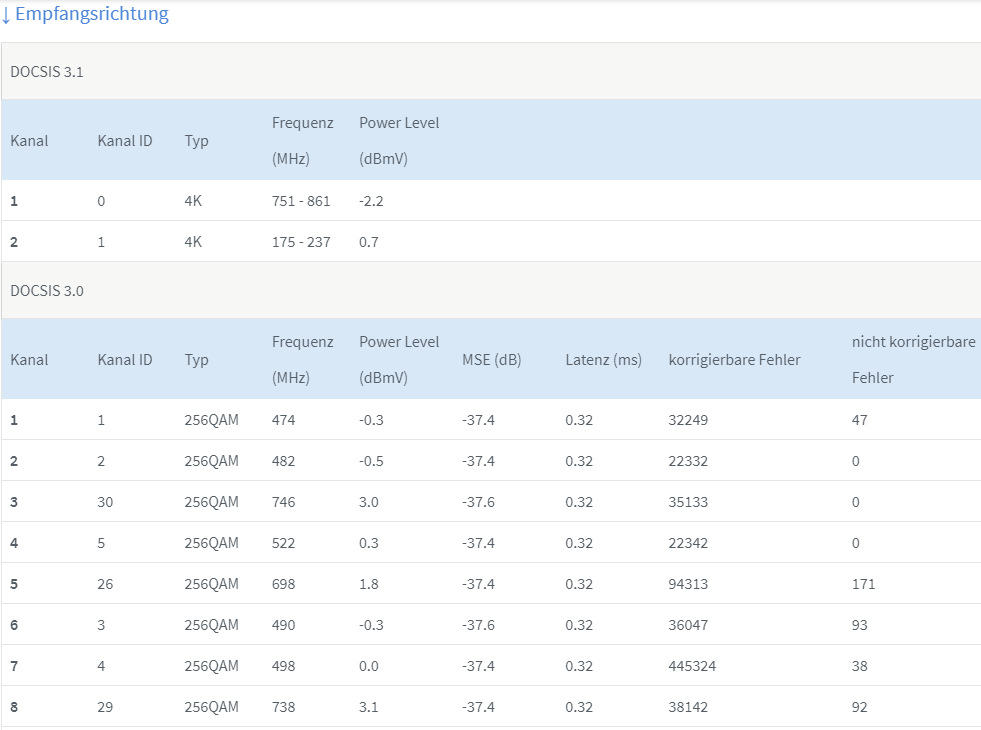Click power level value 0.0
Screen dimensions: 981x730
(x=369, y=666)
